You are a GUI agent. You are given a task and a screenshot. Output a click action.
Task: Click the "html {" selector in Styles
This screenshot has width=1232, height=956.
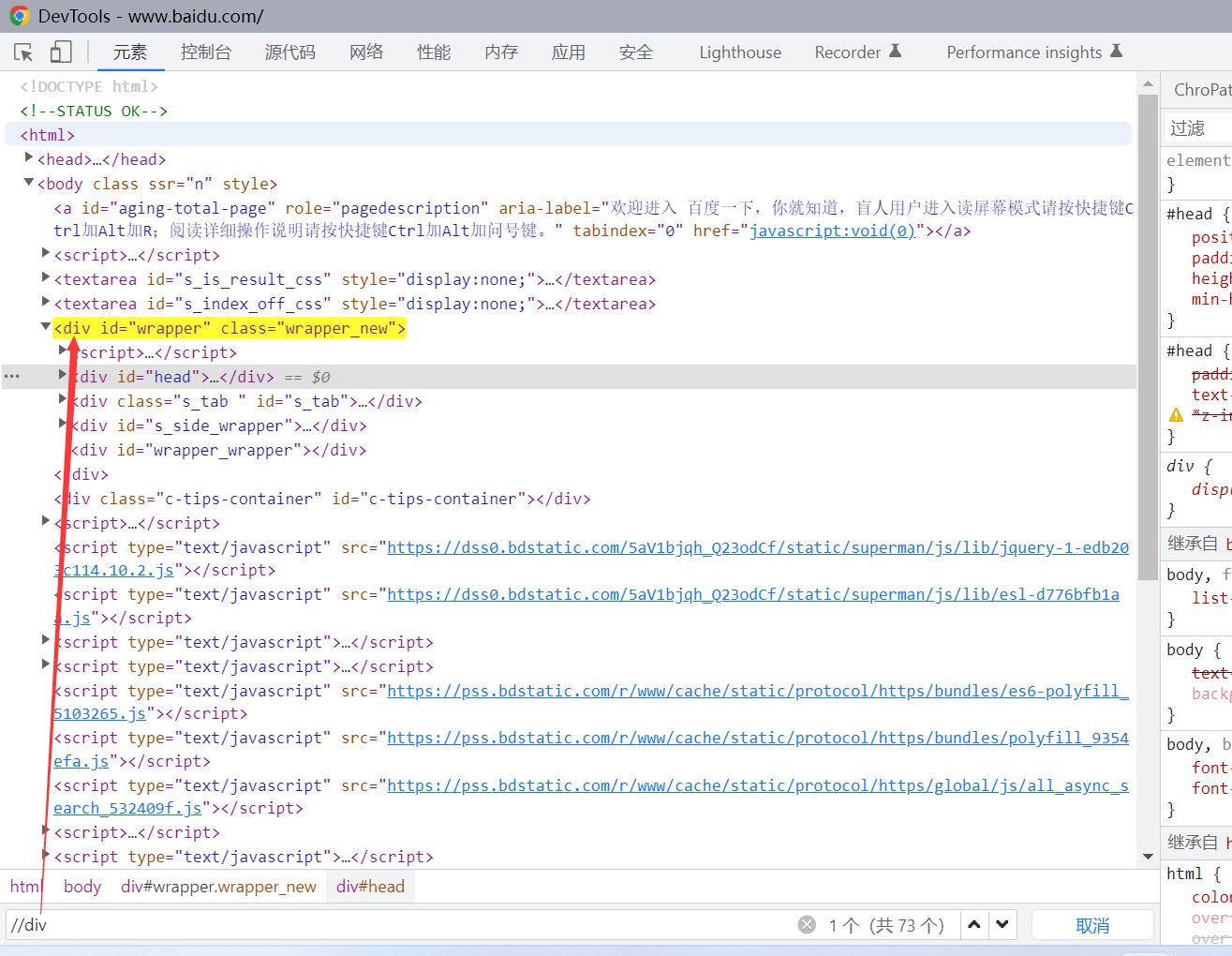click(1194, 874)
